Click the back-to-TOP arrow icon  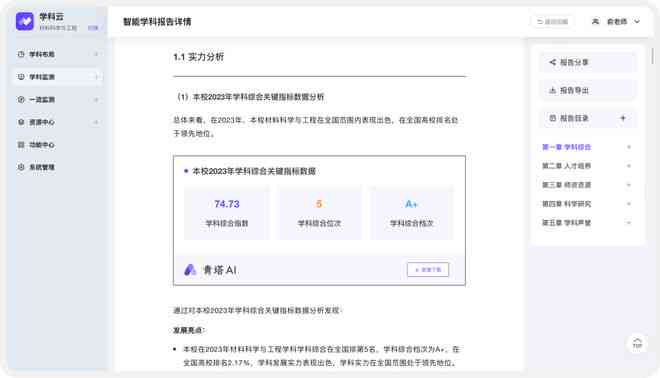pos(637,343)
